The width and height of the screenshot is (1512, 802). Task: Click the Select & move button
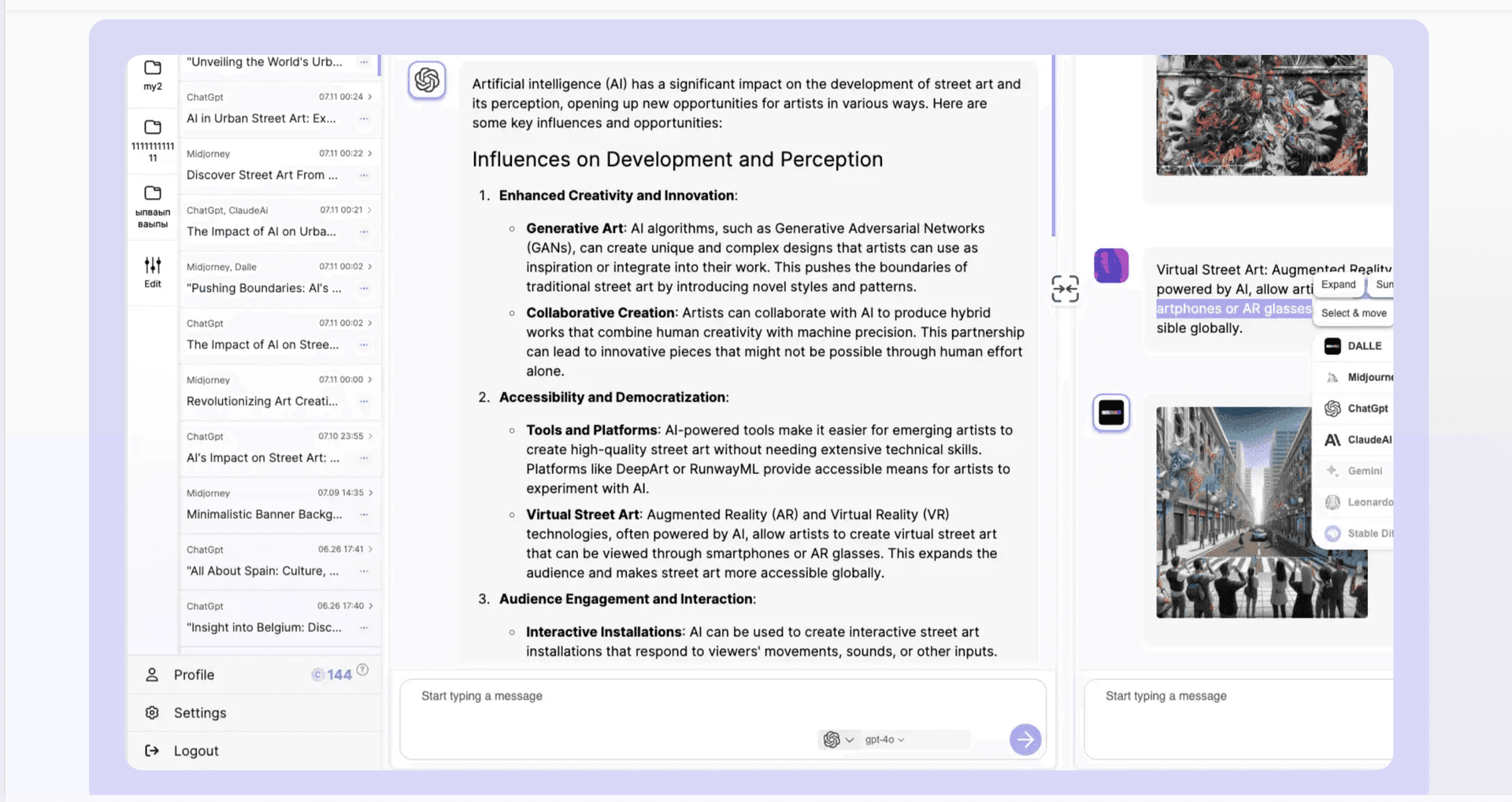point(1353,313)
